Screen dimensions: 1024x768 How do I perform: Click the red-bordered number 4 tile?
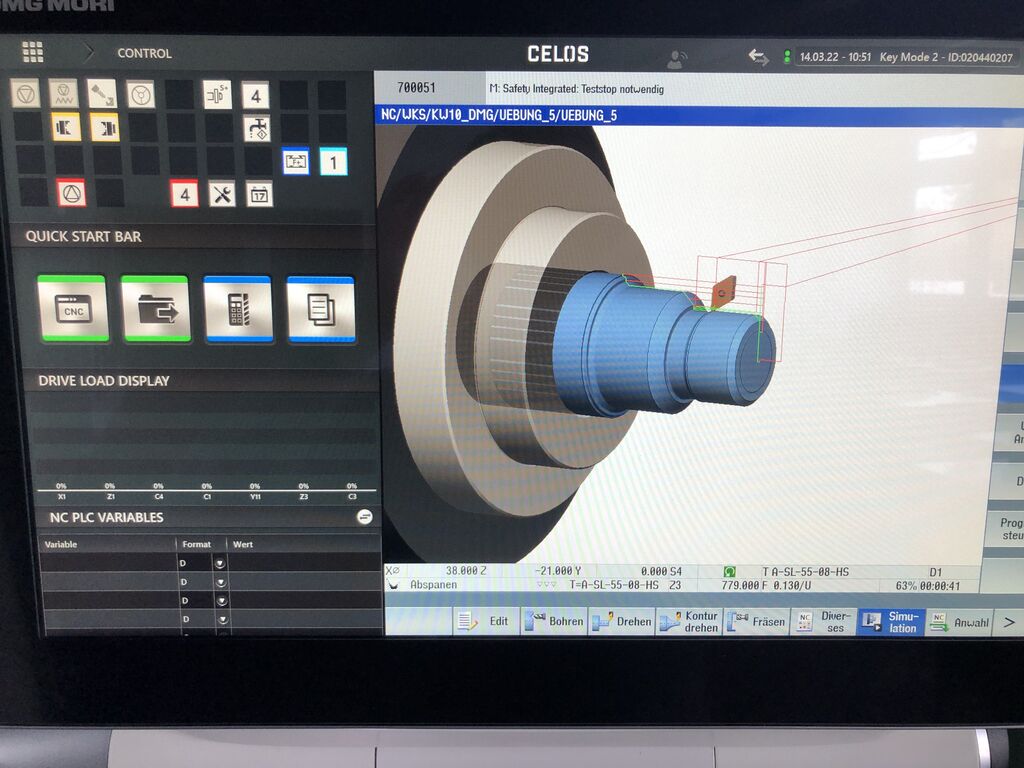pos(184,194)
